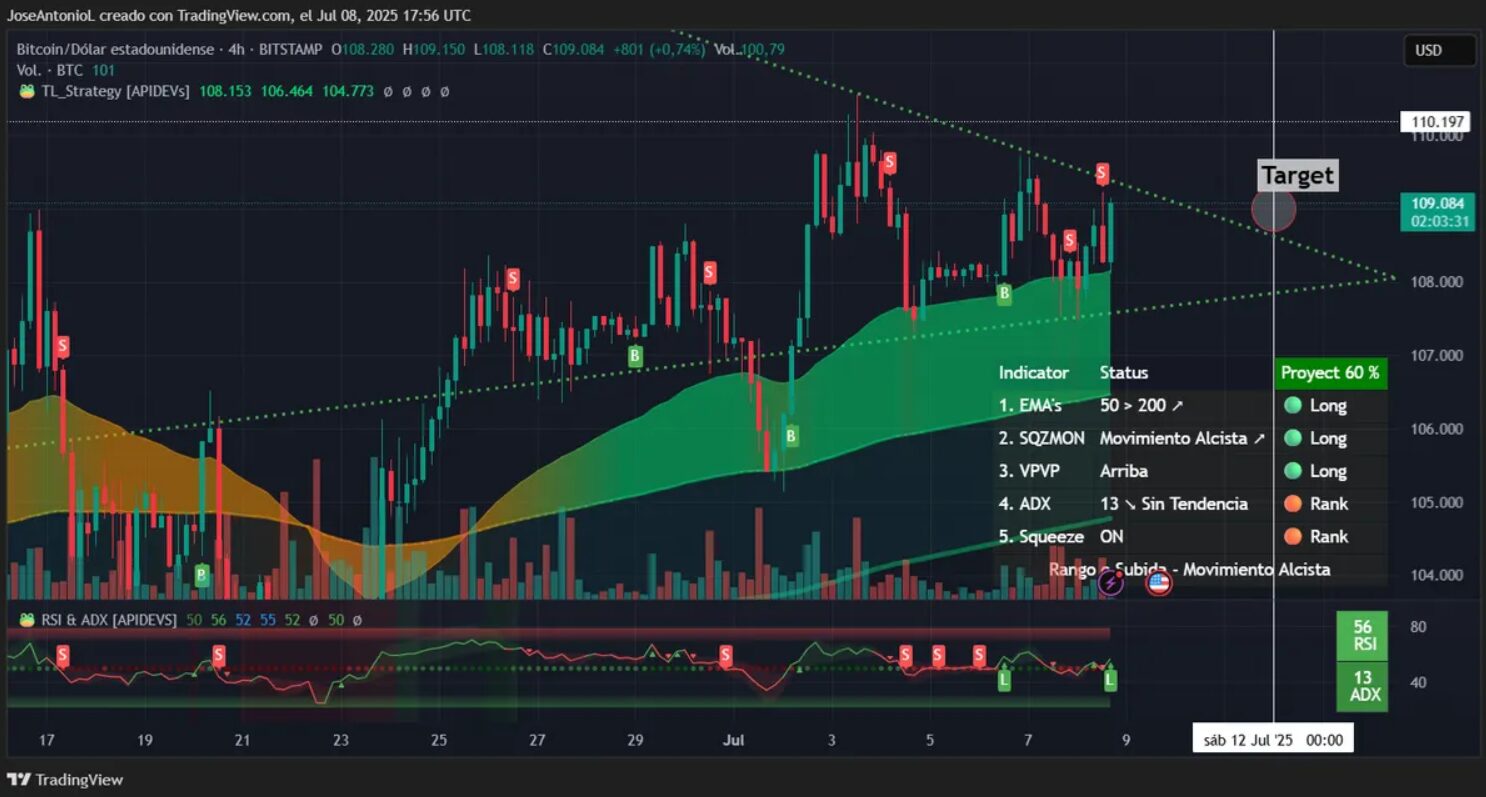Viewport: 1486px width, 797px height.
Task: Click the countdown timer 02:03:31
Action: [1440, 221]
